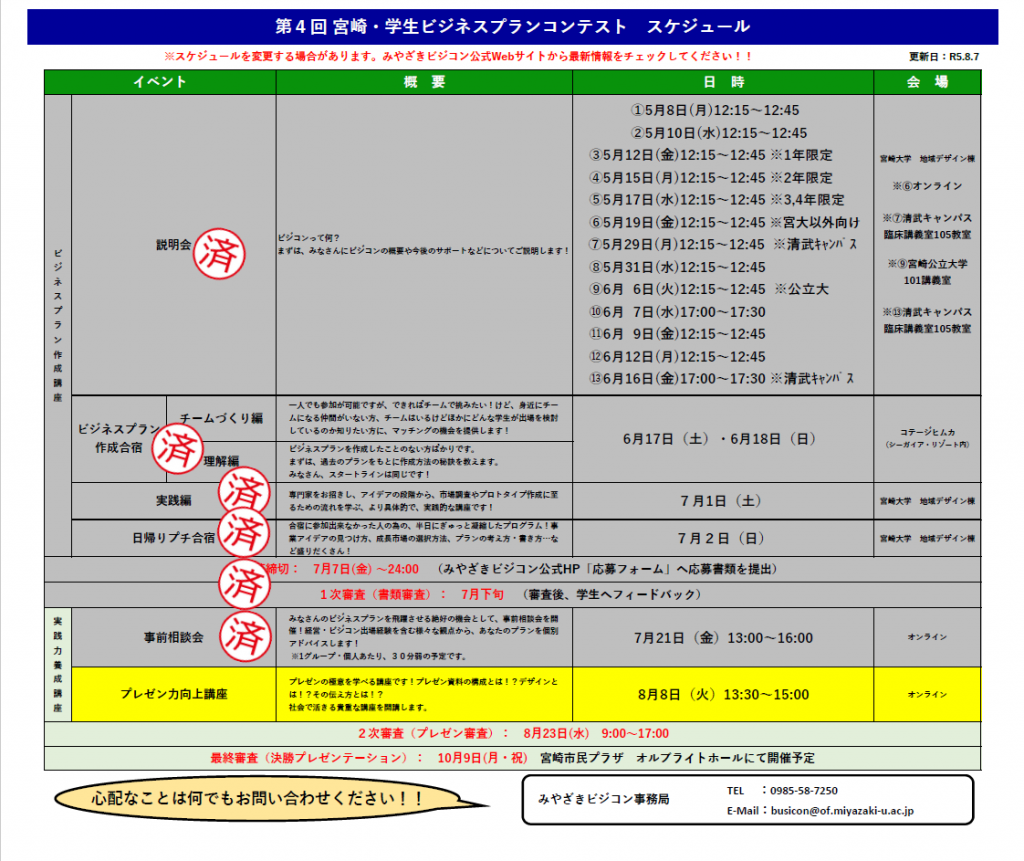Image resolution: width=1024 pixels, height=861 pixels.
Task: Select the 101講義室 venue text
Action: pyautogui.click(x=927, y=281)
